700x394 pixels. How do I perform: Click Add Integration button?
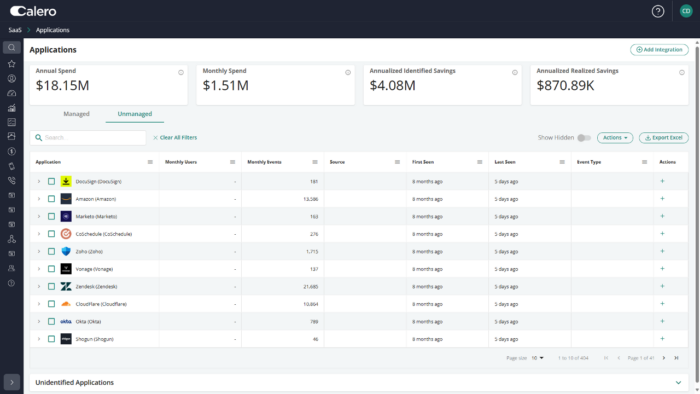tap(659, 50)
